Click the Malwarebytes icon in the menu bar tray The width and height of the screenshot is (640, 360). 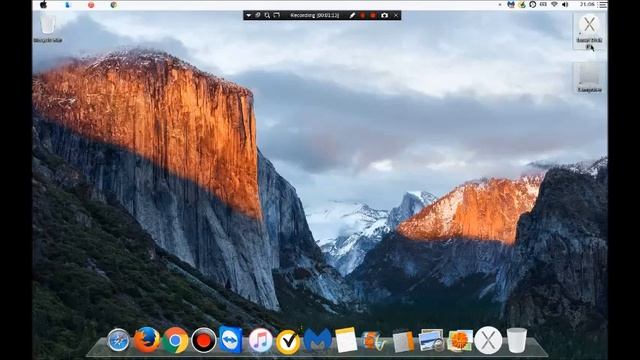point(511,4)
